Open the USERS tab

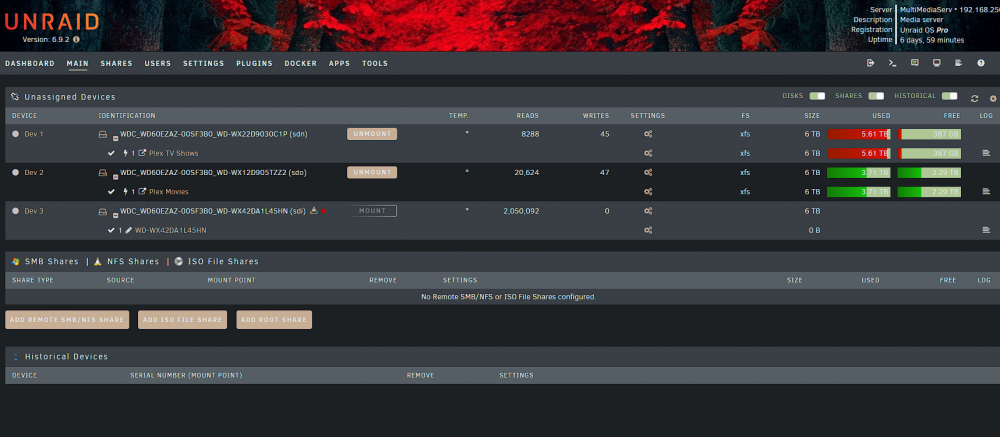tap(158, 64)
